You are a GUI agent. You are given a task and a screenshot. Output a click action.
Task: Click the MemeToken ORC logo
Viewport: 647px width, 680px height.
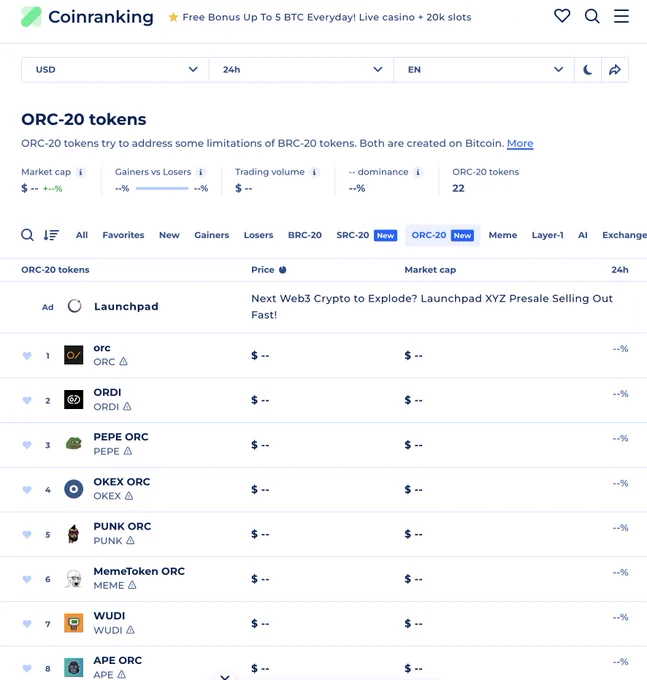click(74, 579)
